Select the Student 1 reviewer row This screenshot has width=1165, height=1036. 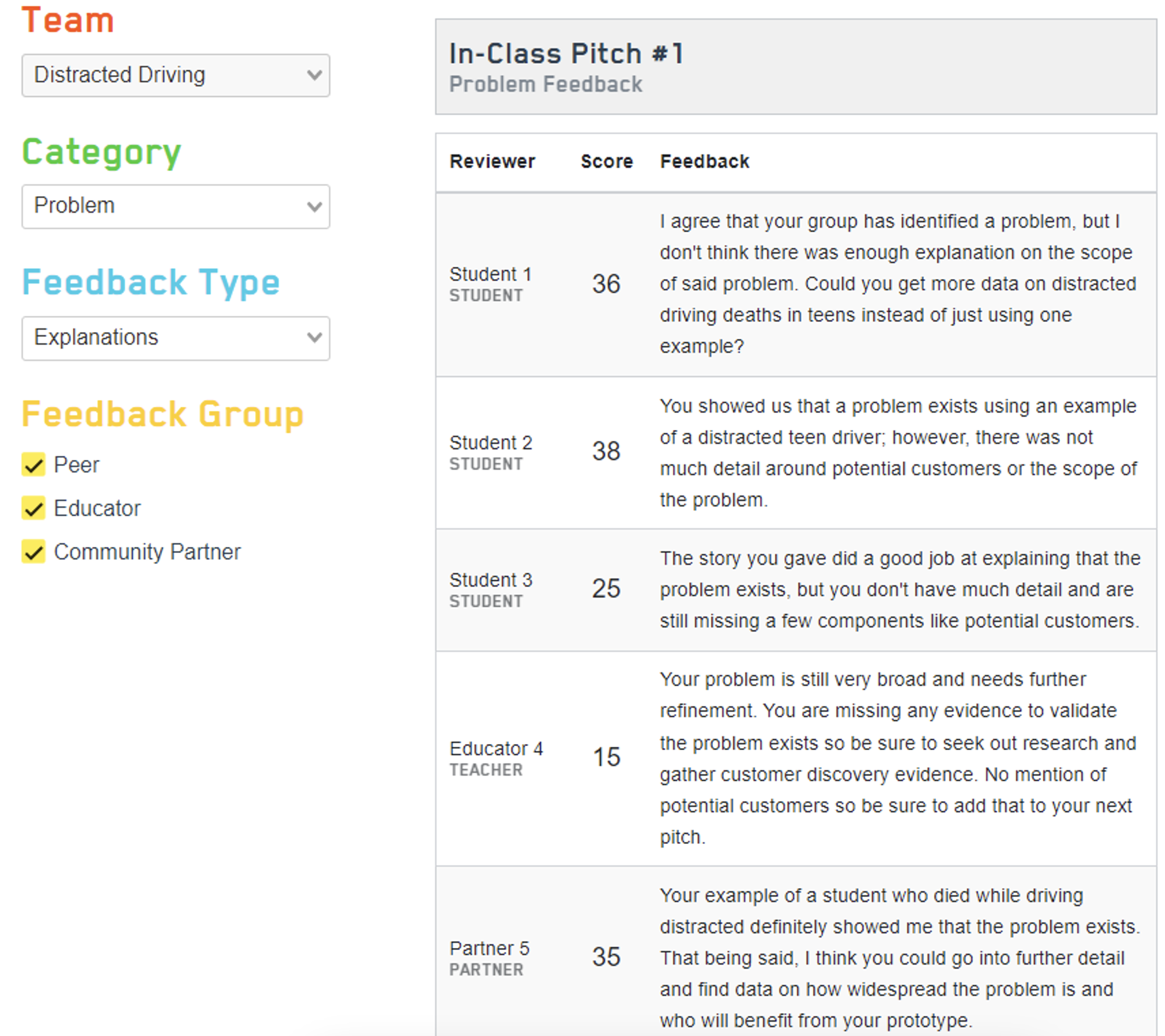coord(490,275)
